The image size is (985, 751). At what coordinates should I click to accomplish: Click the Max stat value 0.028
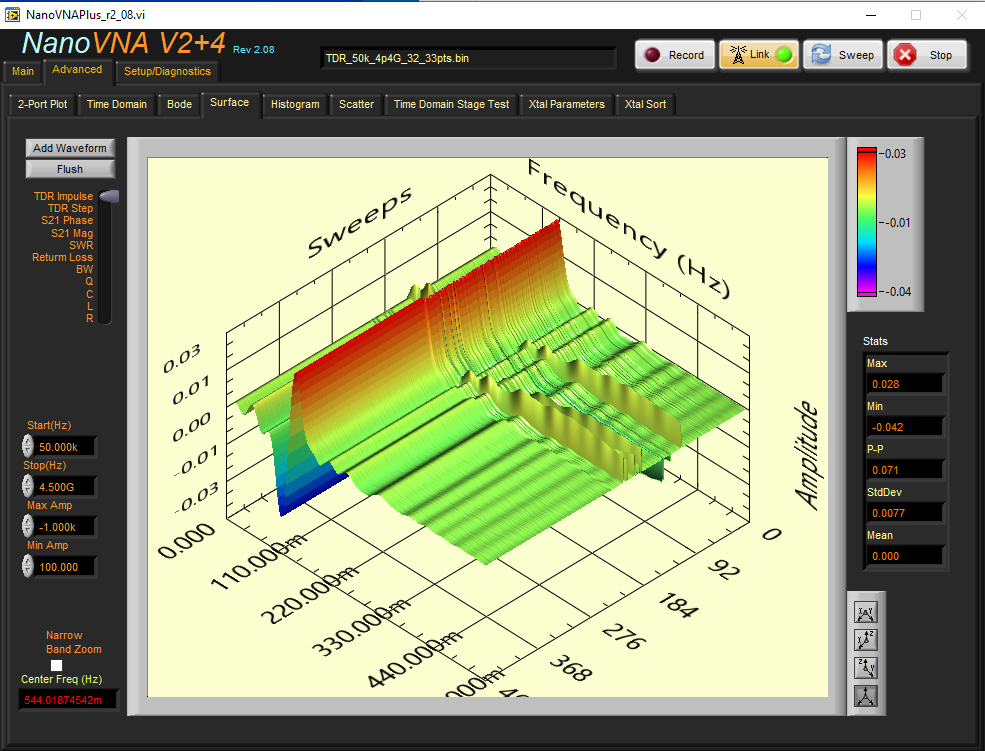pyautogui.click(x=905, y=384)
